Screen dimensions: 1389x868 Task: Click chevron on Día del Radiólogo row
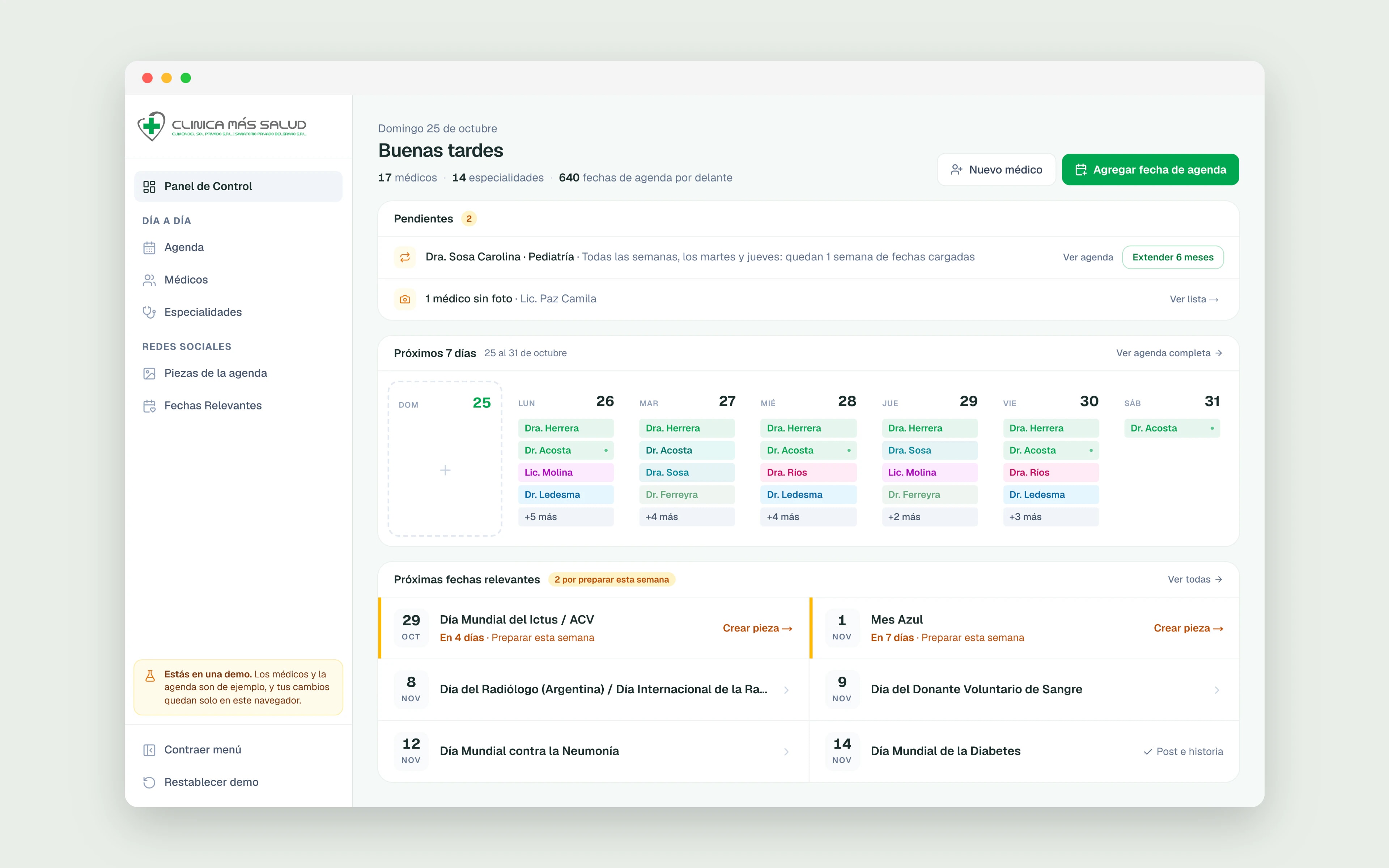786,690
